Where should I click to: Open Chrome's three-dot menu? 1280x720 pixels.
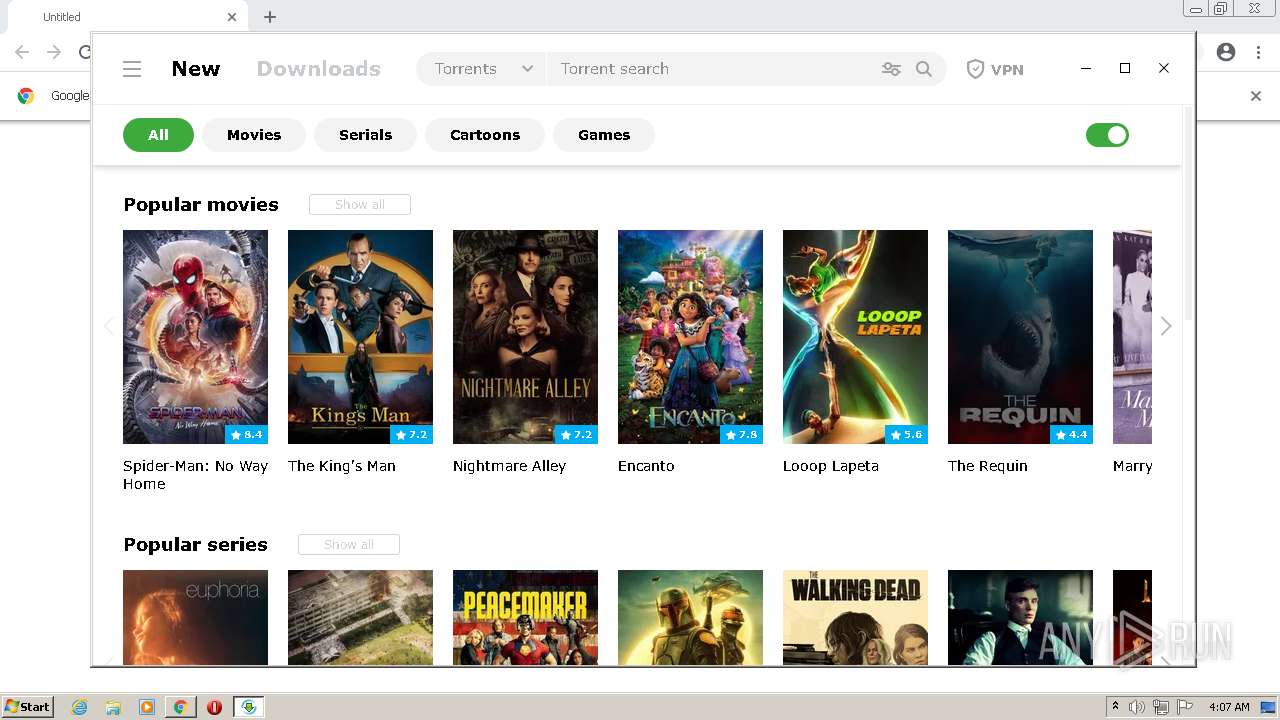click(1258, 52)
